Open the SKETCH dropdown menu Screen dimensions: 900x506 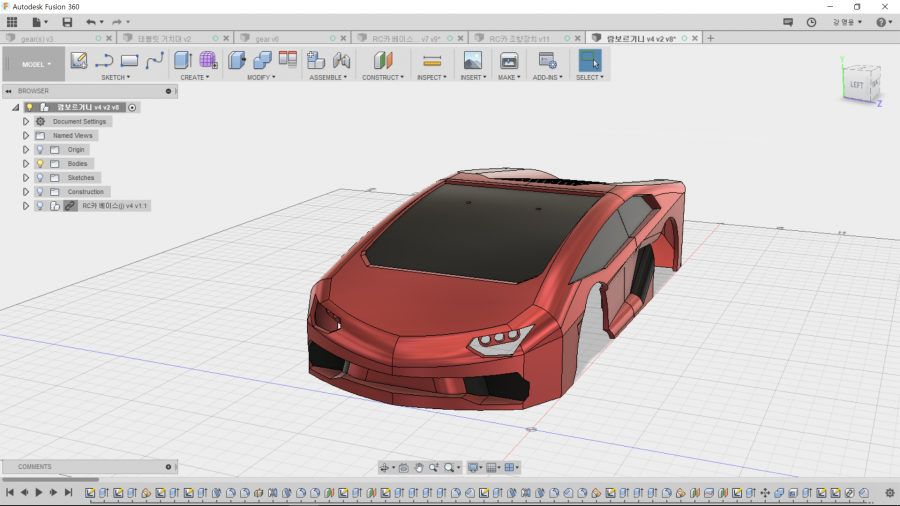(115, 77)
